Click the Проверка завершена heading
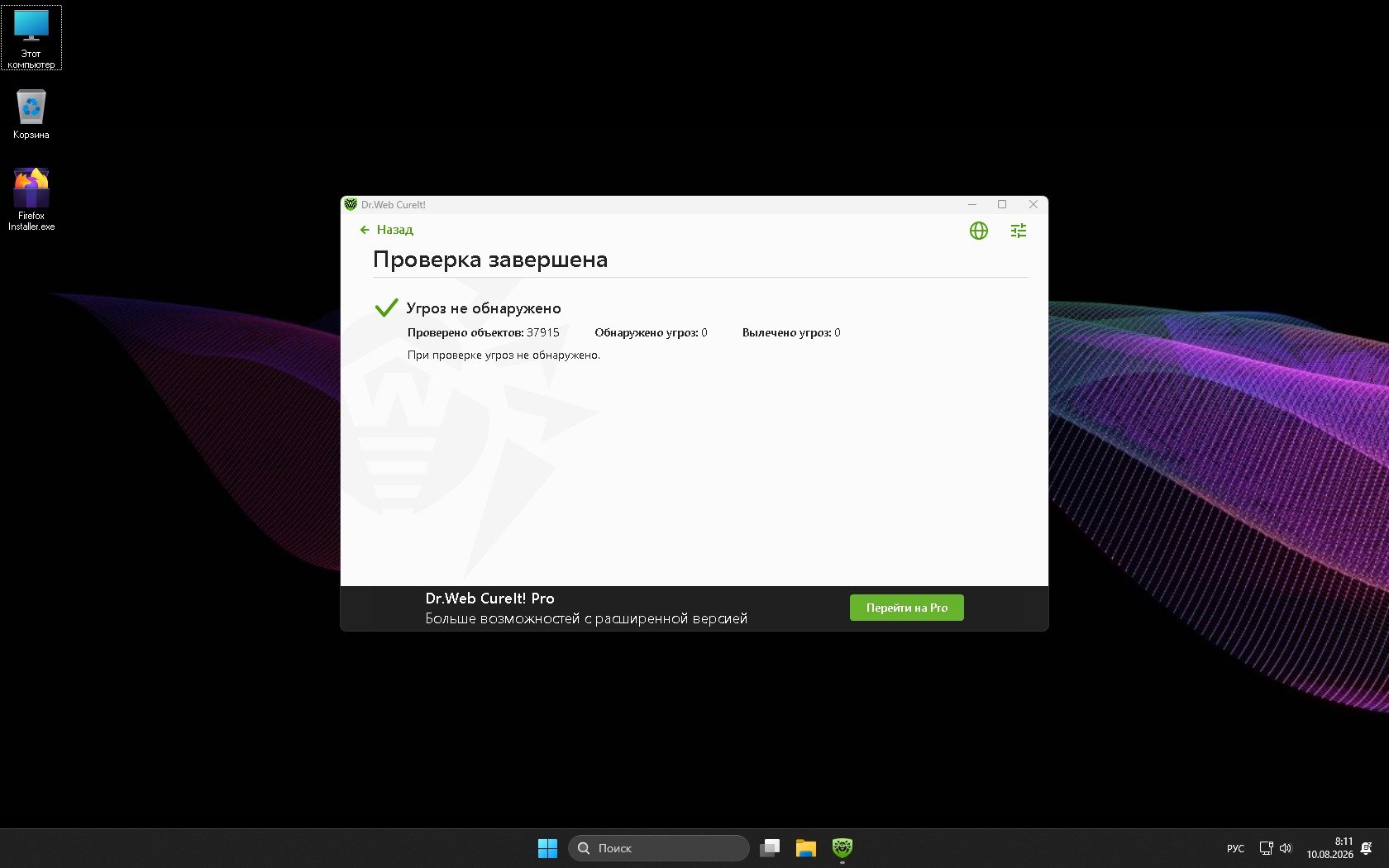This screenshot has width=1389, height=868. 490,260
